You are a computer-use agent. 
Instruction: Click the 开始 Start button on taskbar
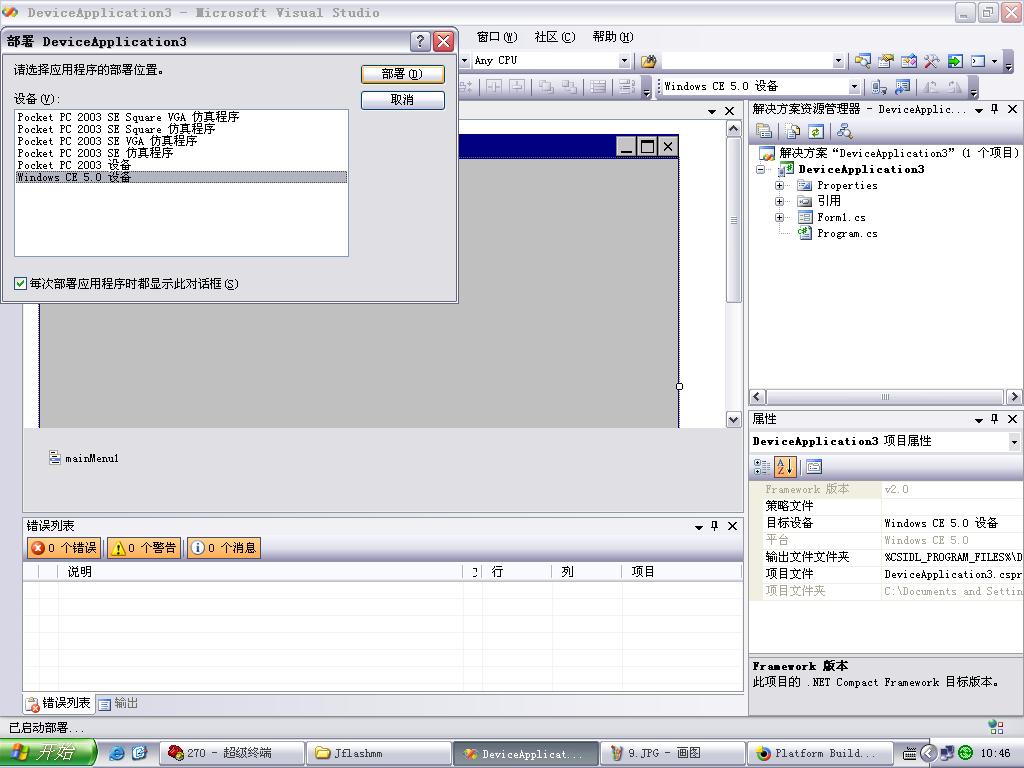(48, 752)
